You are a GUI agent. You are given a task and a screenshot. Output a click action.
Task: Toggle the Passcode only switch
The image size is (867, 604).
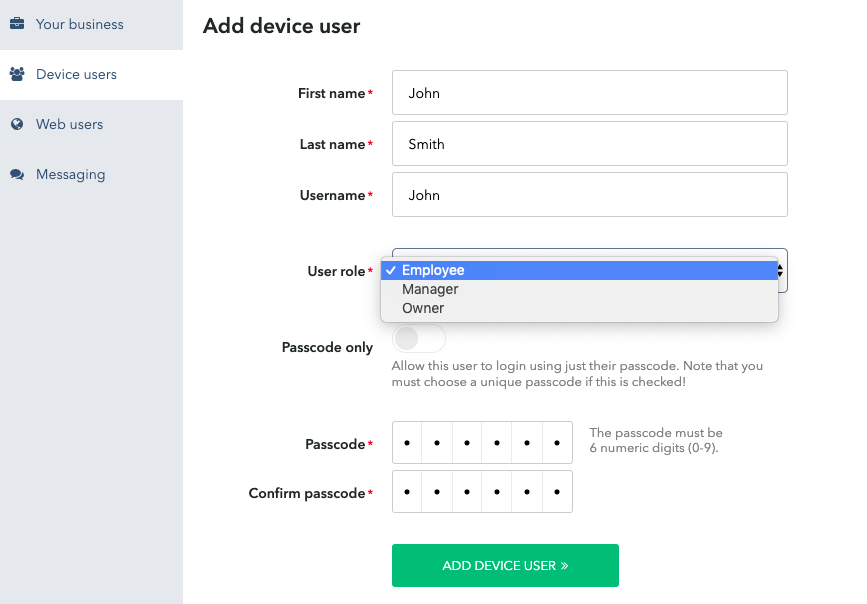[x=419, y=338]
